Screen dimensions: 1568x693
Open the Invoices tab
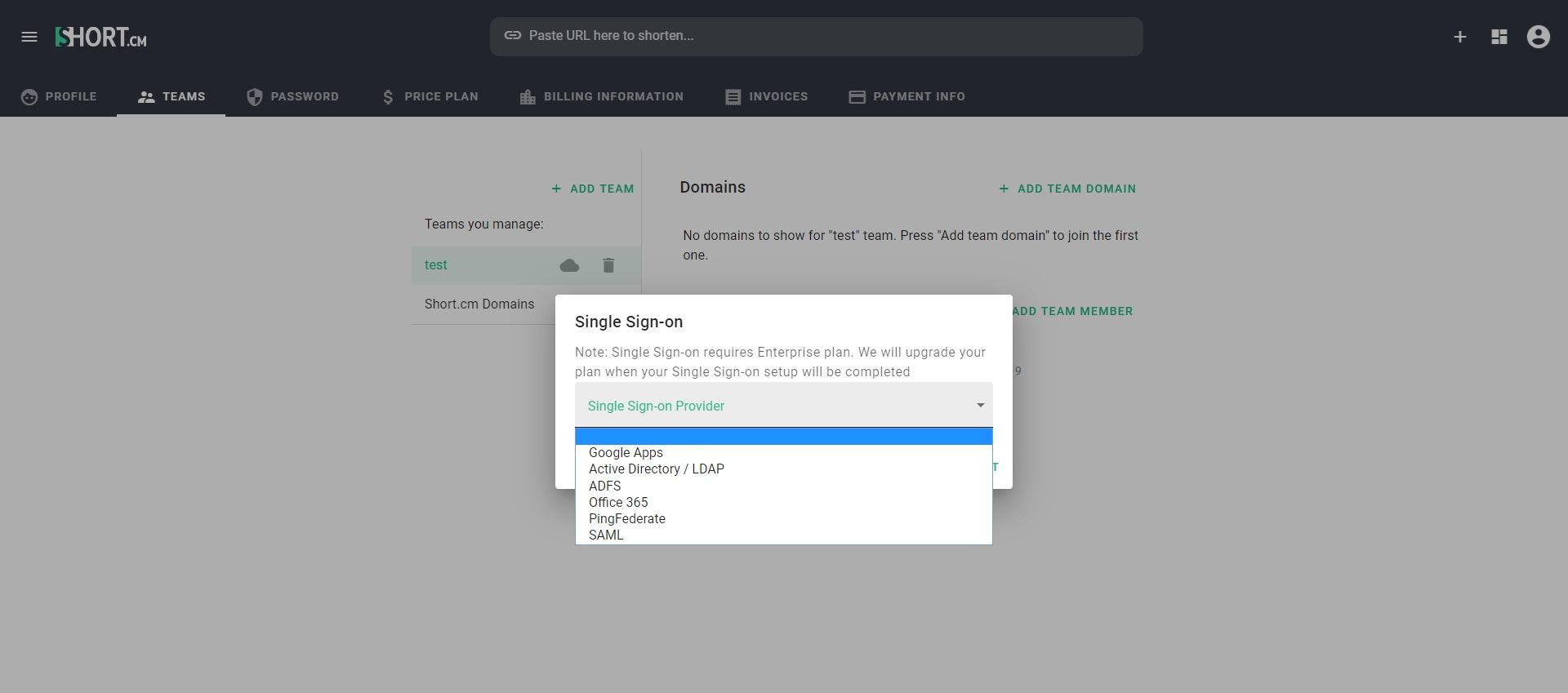pos(767,96)
